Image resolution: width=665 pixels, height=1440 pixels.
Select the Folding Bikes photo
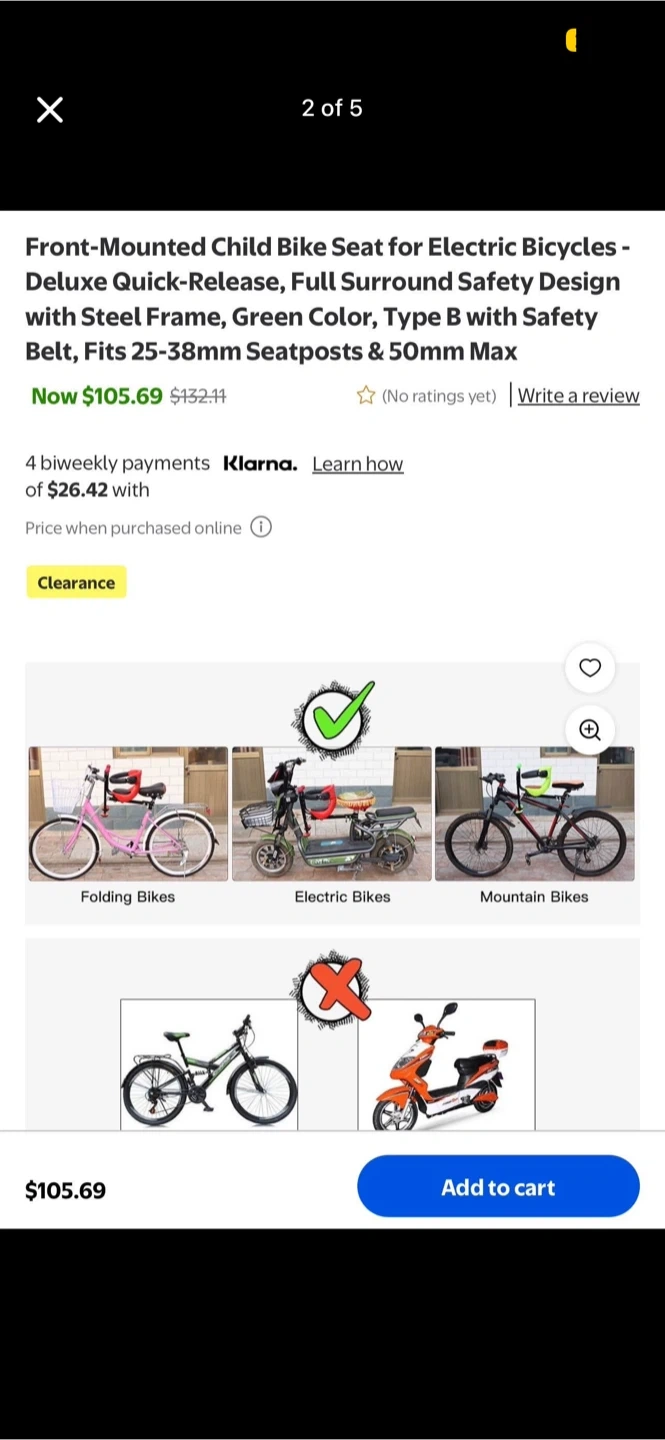(x=128, y=814)
